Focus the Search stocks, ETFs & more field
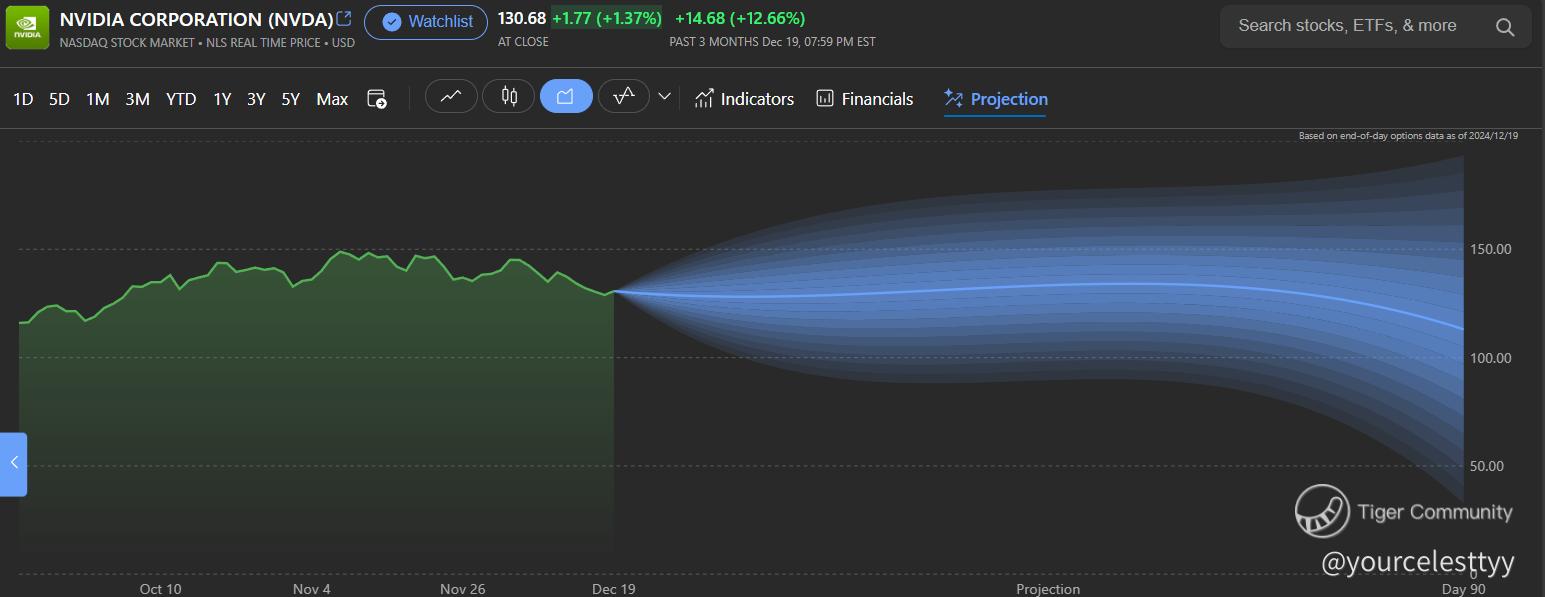The width and height of the screenshot is (1545, 597). [1375, 26]
